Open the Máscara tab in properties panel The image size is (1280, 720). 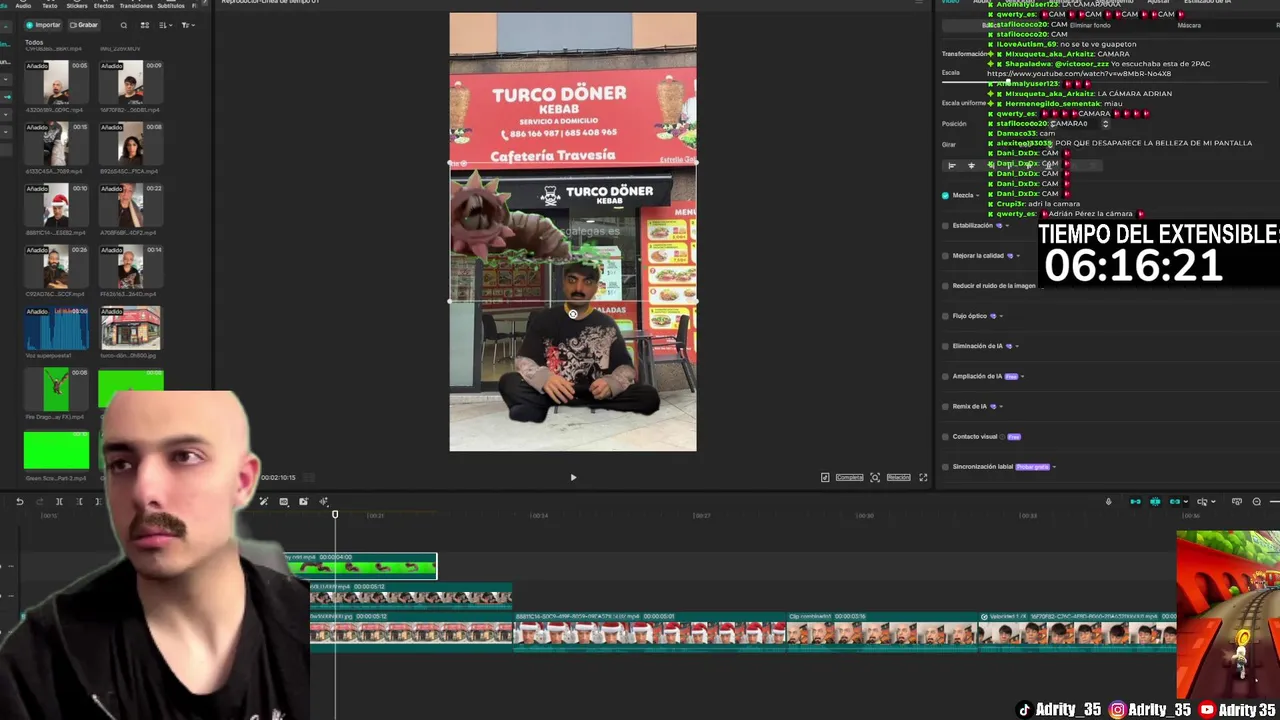point(1189,25)
